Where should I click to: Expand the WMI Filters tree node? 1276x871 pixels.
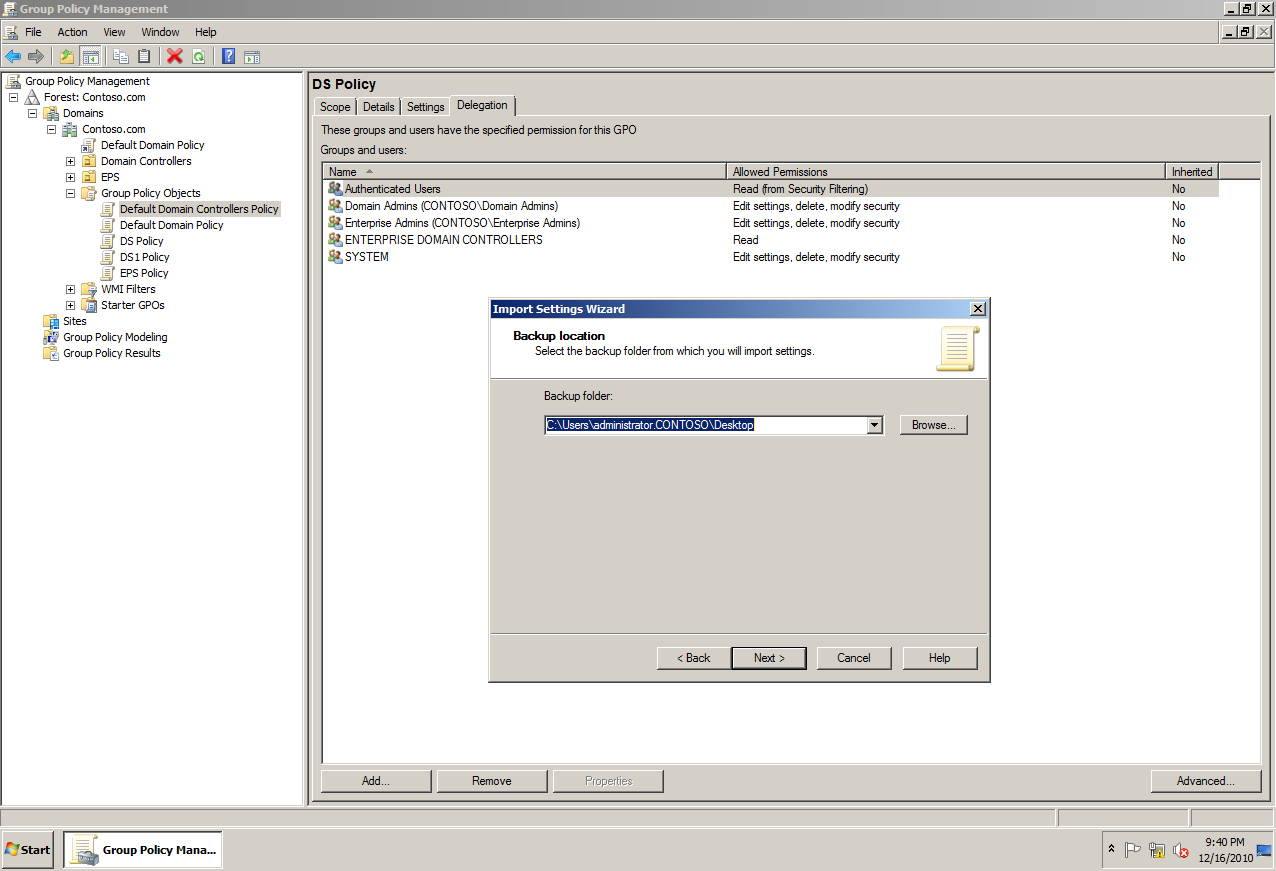pyautogui.click(x=69, y=289)
